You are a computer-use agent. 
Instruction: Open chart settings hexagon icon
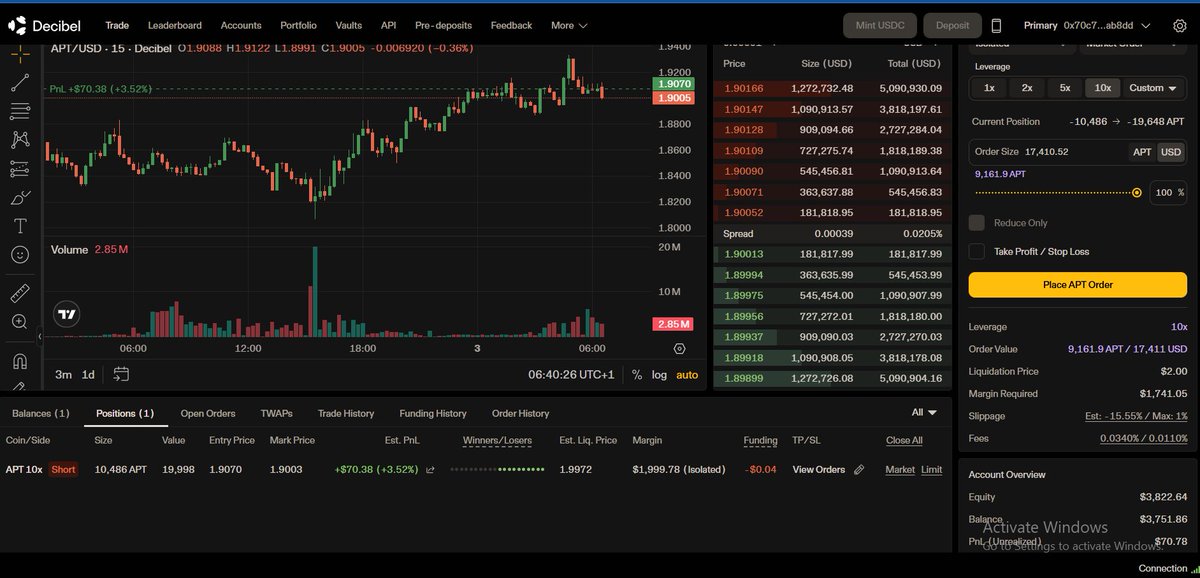pos(679,349)
